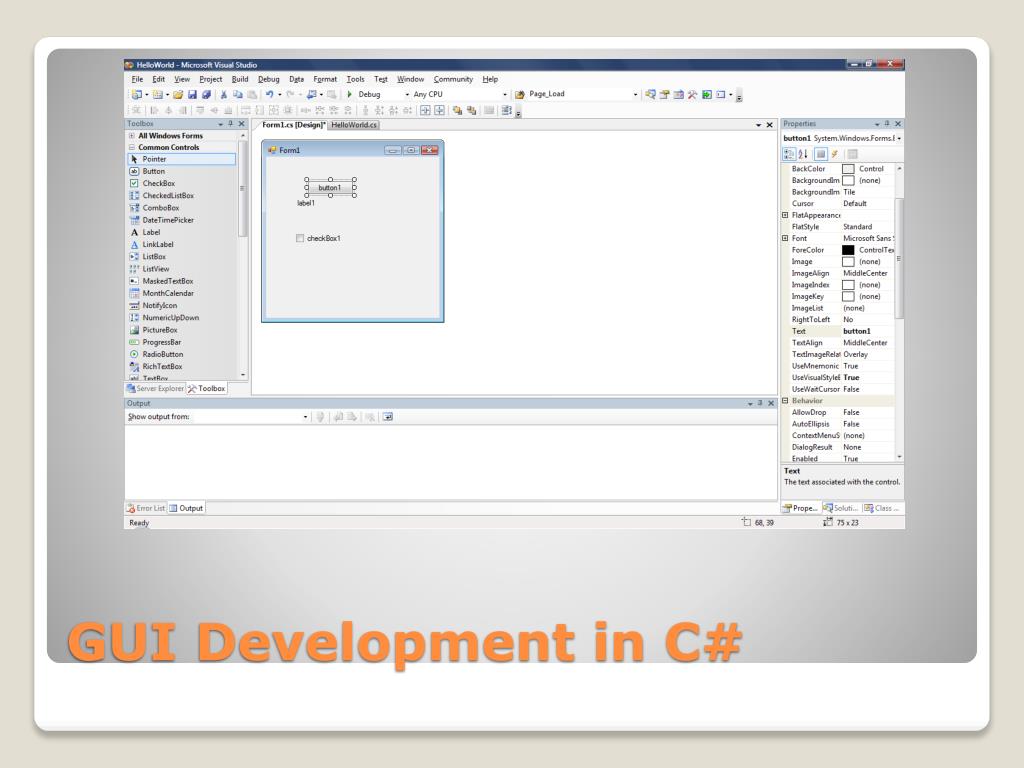Close the Toolbox panel
This screenshot has height=768, width=1024.
click(242, 123)
